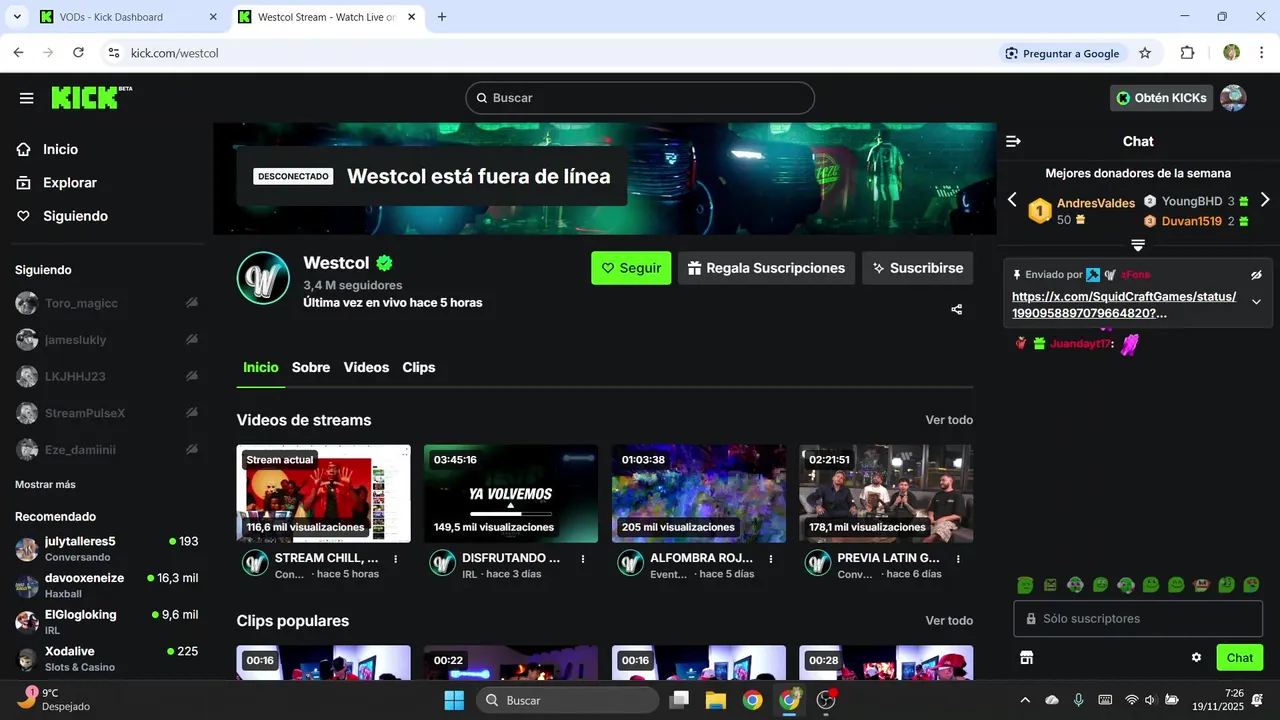Show next top donors
1280x720 pixels.
pos(1265,200)
